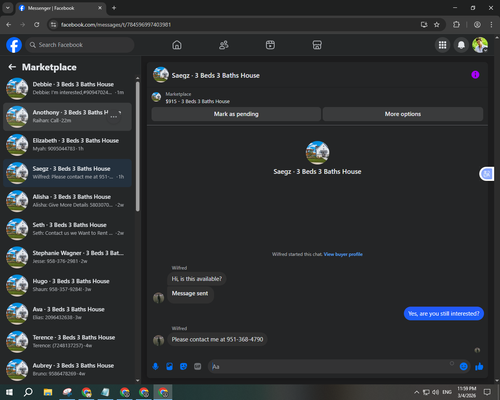Focus the Aa message input field
This screenshot has width=500, height=400.
330,367
